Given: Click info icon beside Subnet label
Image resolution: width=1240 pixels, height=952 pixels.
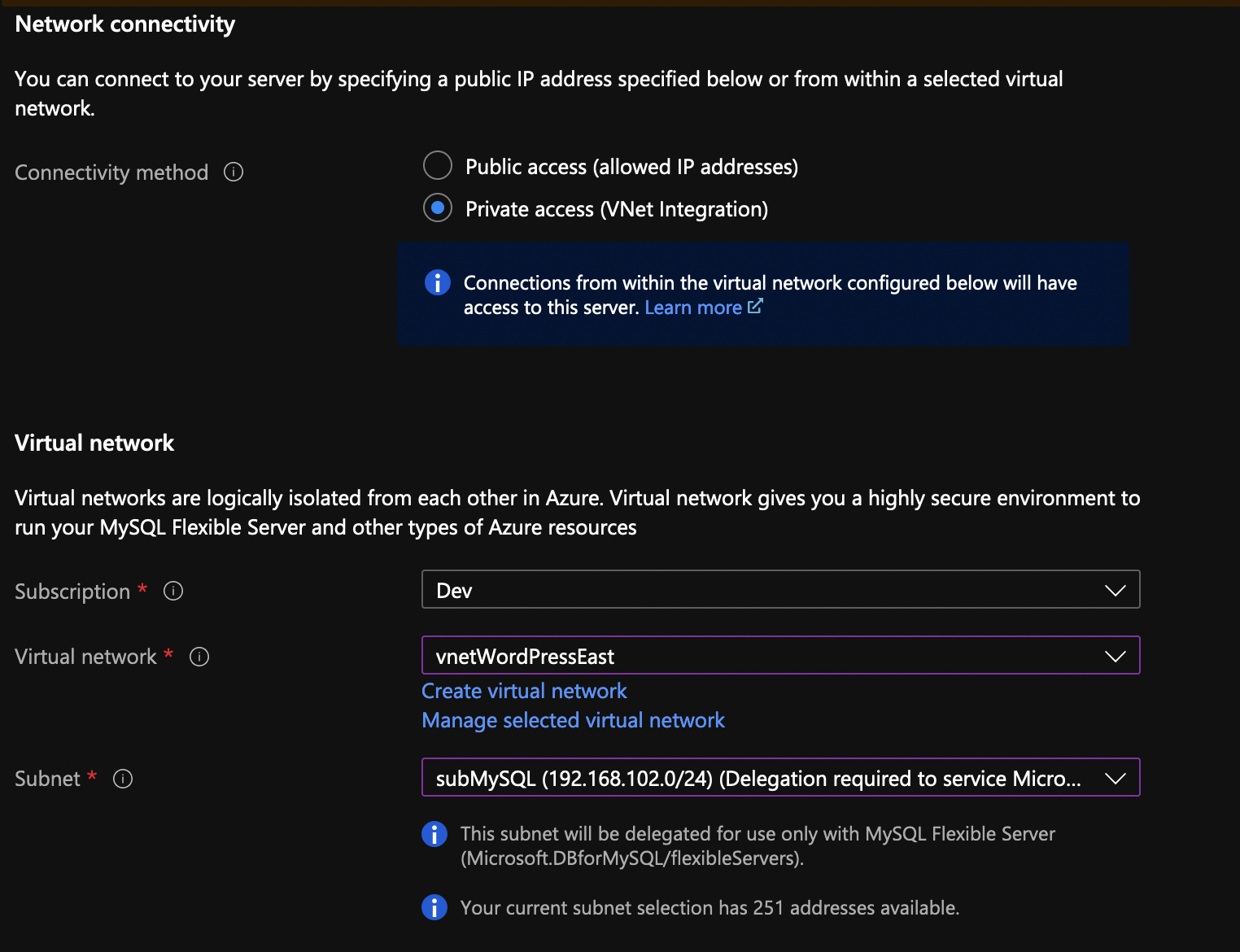Looking at the screenshot, I should pyautogui.click(x=123, y=779).
